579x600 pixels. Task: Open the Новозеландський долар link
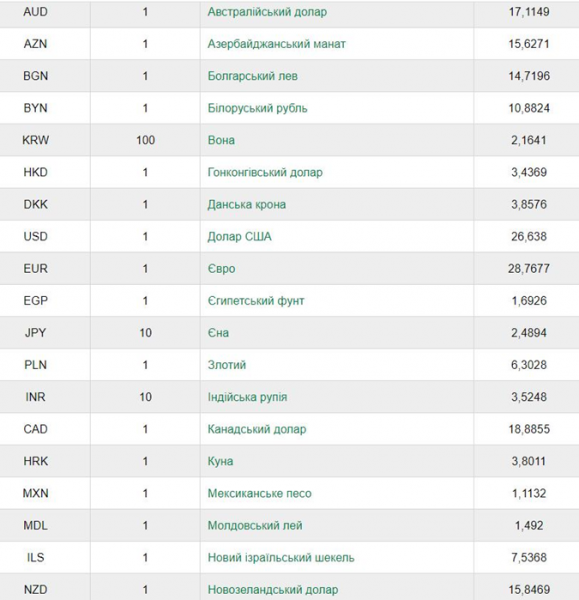273,590
